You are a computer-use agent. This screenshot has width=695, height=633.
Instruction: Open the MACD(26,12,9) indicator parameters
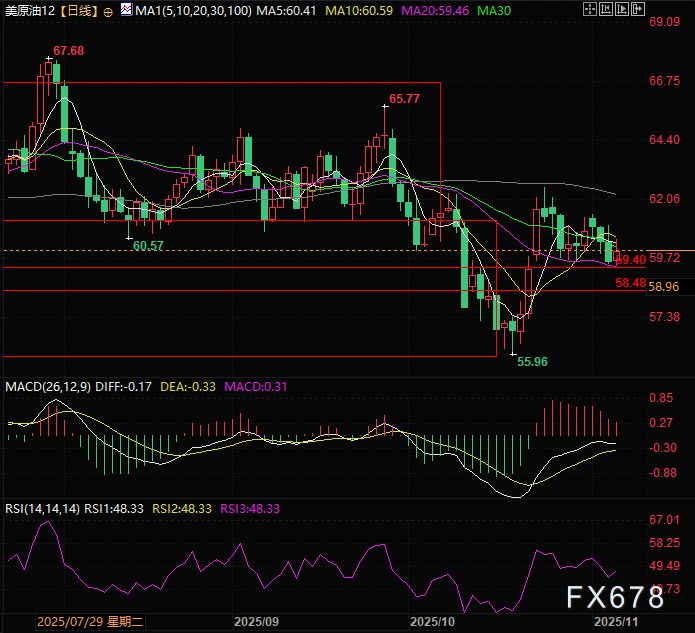tap(47, 386)
